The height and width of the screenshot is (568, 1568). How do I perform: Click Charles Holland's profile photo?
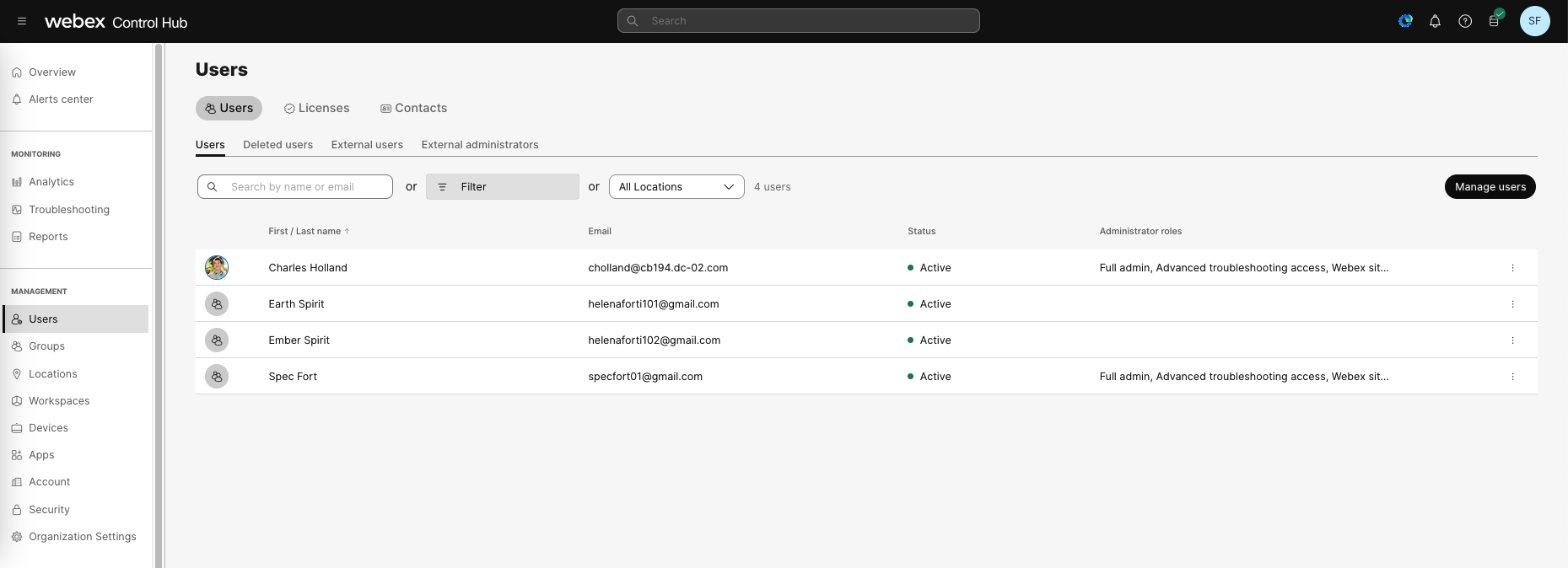click(217, 268)
